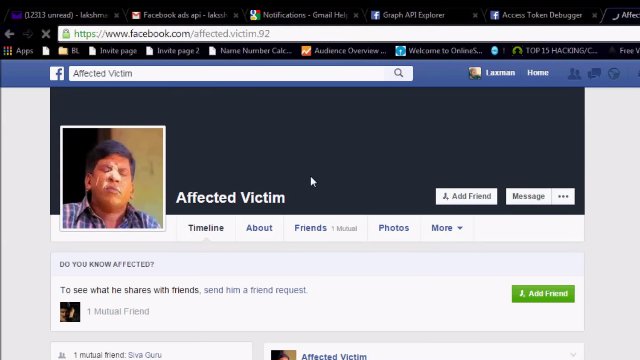The width and height of the screenshot is (640, 360).
Task: Switch to the Facebook ads api Gmail tab
Action: tap(184, 16)
